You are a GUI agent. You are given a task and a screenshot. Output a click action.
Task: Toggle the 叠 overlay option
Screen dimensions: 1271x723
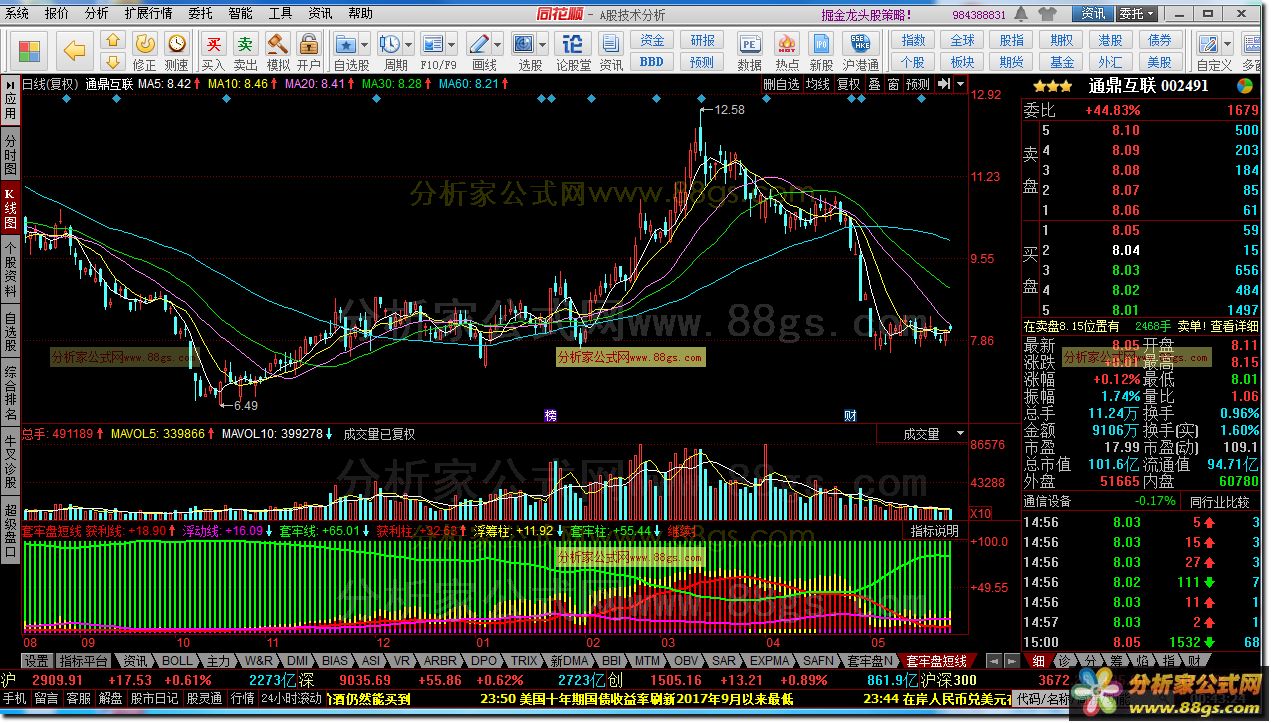pos(874,85)
